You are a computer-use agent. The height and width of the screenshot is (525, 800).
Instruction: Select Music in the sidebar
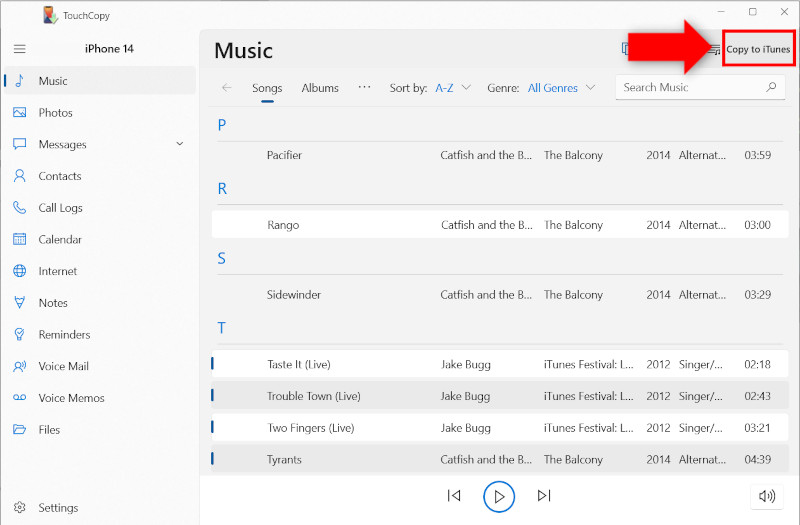[100, 81]
